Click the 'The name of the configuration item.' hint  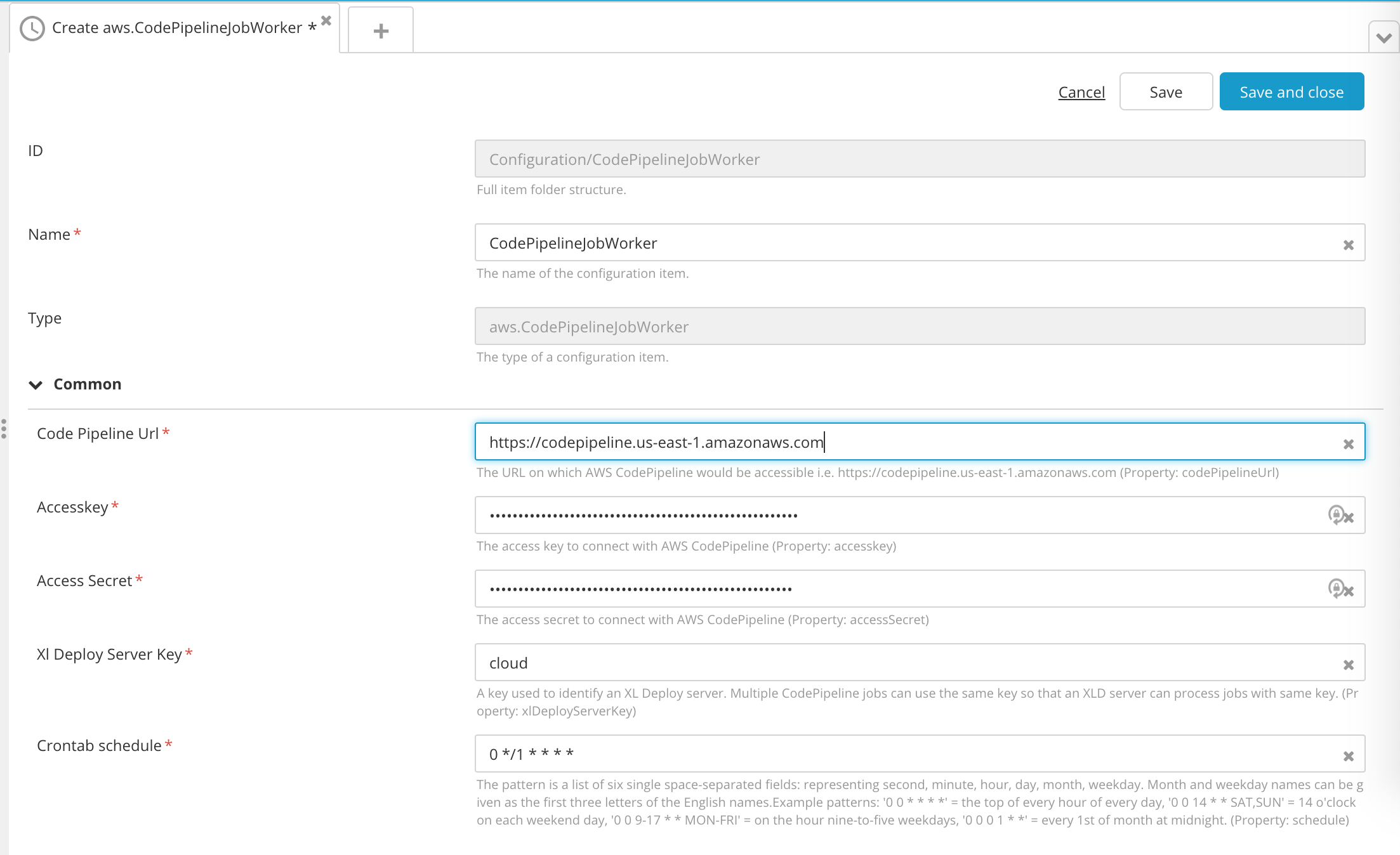click(583, 273)
